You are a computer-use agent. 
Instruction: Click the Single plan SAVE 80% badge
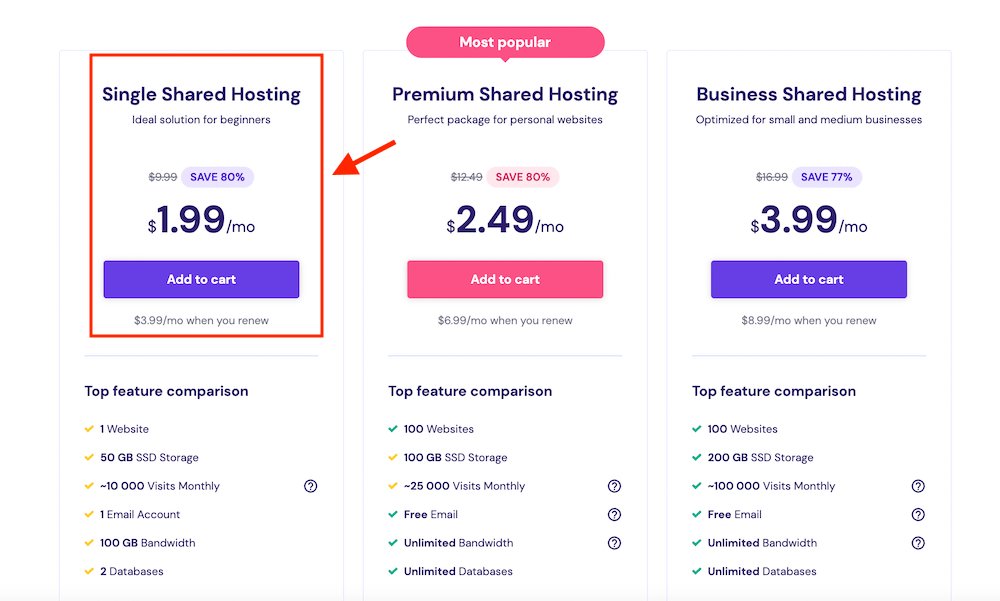click(x=218, y=177)
